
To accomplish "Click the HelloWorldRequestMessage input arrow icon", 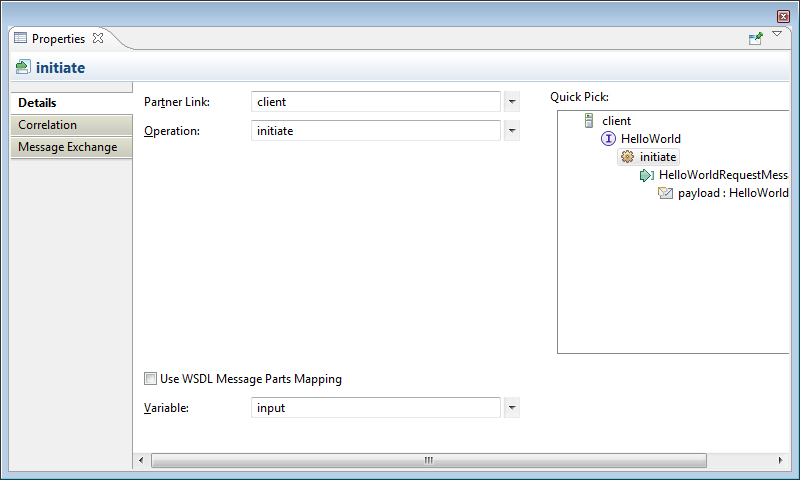I will (x=646, y=175).
